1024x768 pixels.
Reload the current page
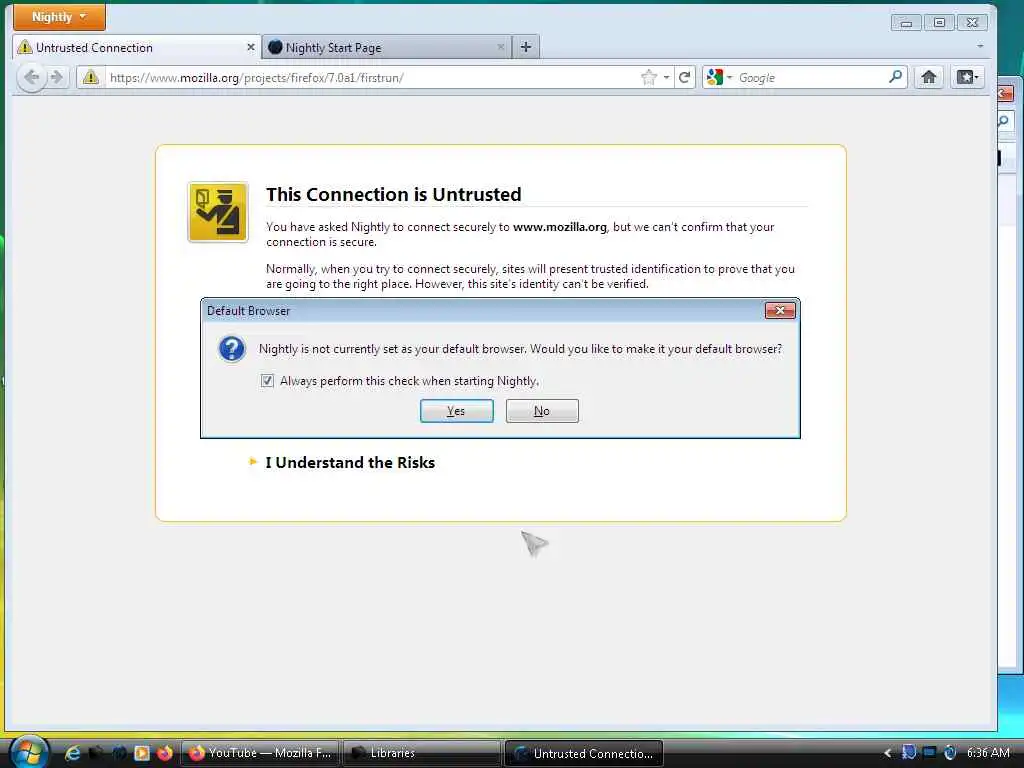(x=684, y=78)
